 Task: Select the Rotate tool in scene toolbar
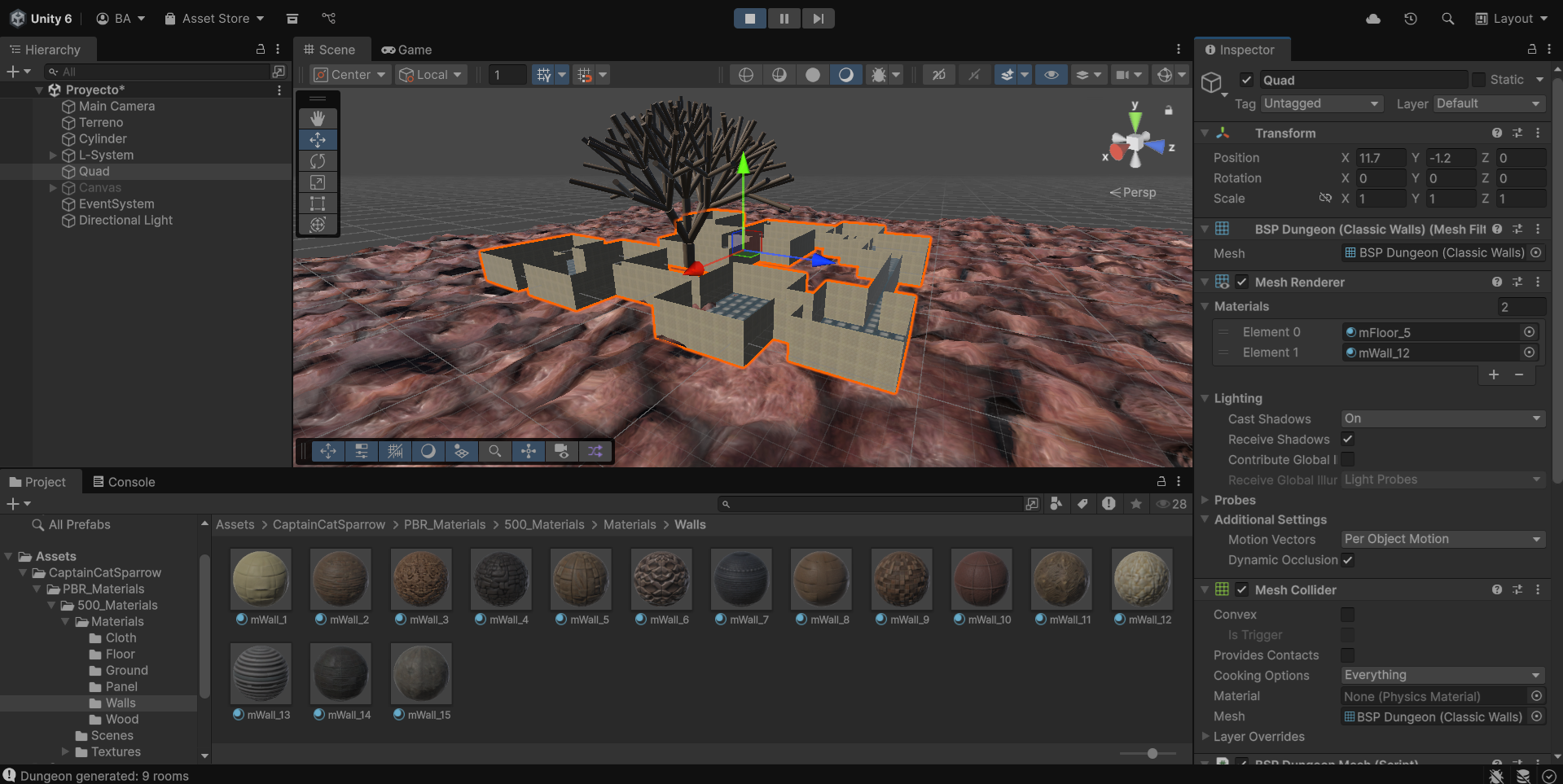click(318, 161)
